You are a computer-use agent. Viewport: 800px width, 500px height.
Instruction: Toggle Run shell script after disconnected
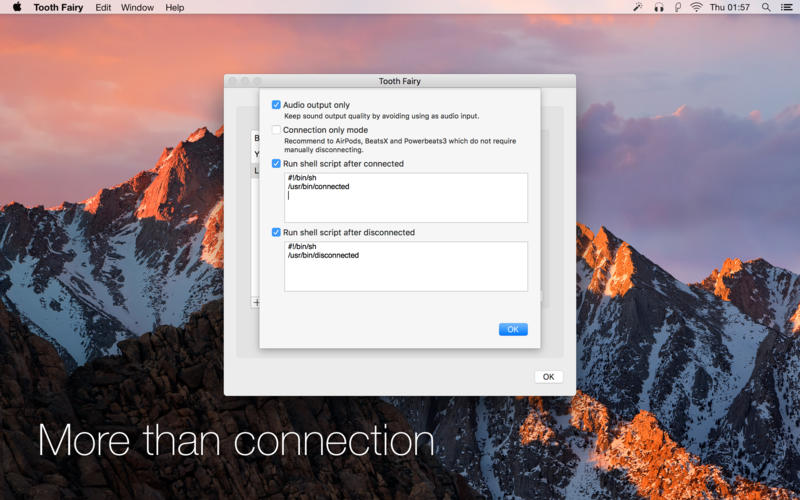pos(276,232)
